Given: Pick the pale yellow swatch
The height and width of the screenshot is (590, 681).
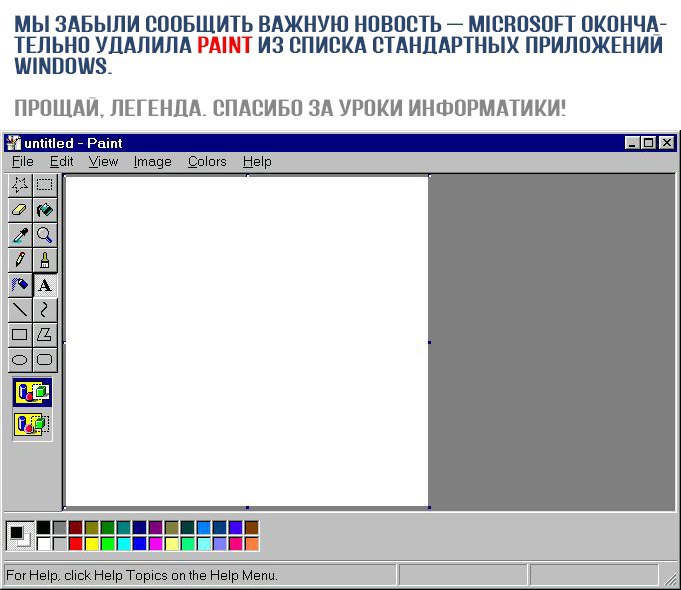Looking at the screenshot, I should (x=172, y=544).
